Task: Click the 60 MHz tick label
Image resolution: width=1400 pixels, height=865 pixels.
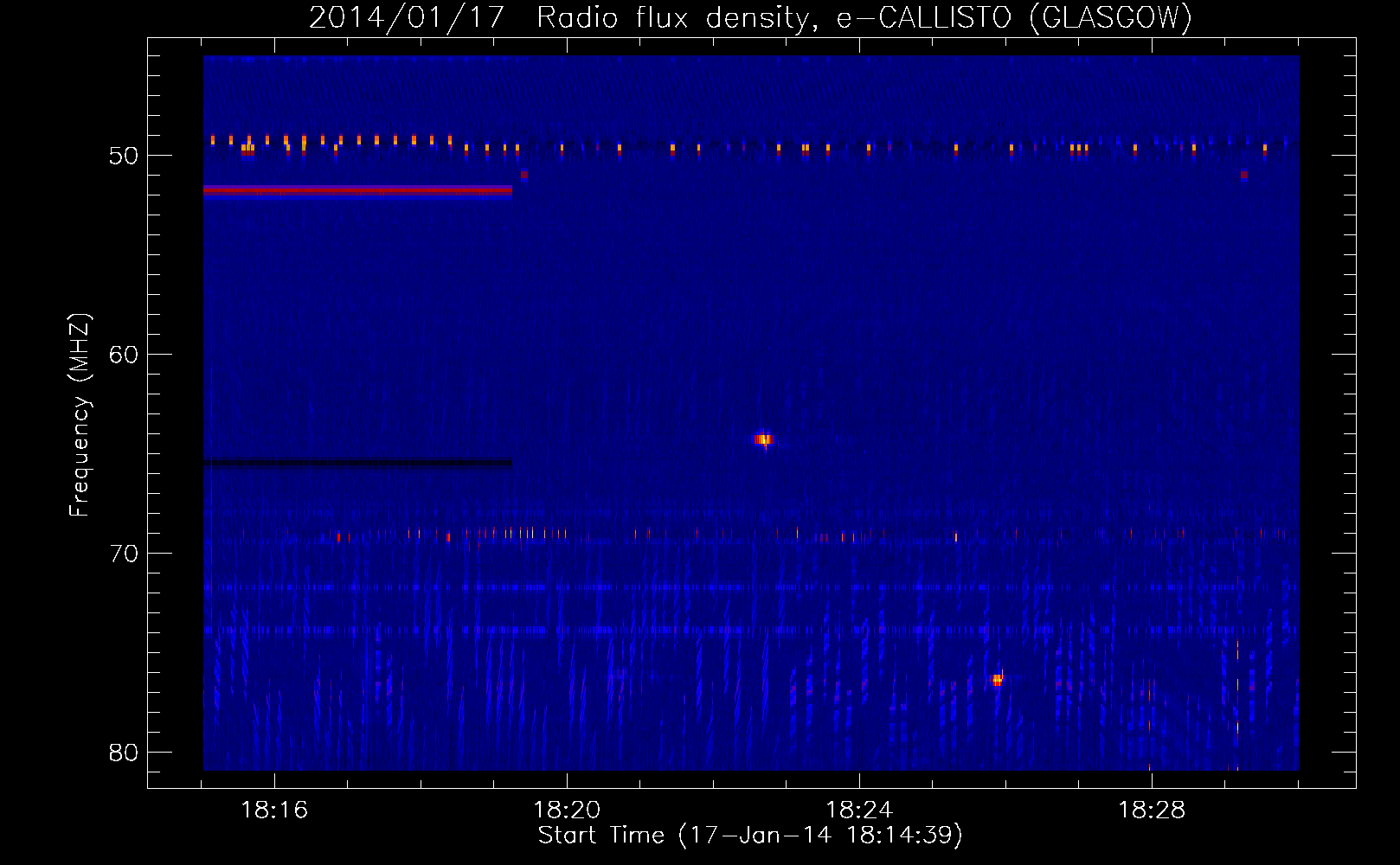Action: pyautogui.click(x=124, y=355)
